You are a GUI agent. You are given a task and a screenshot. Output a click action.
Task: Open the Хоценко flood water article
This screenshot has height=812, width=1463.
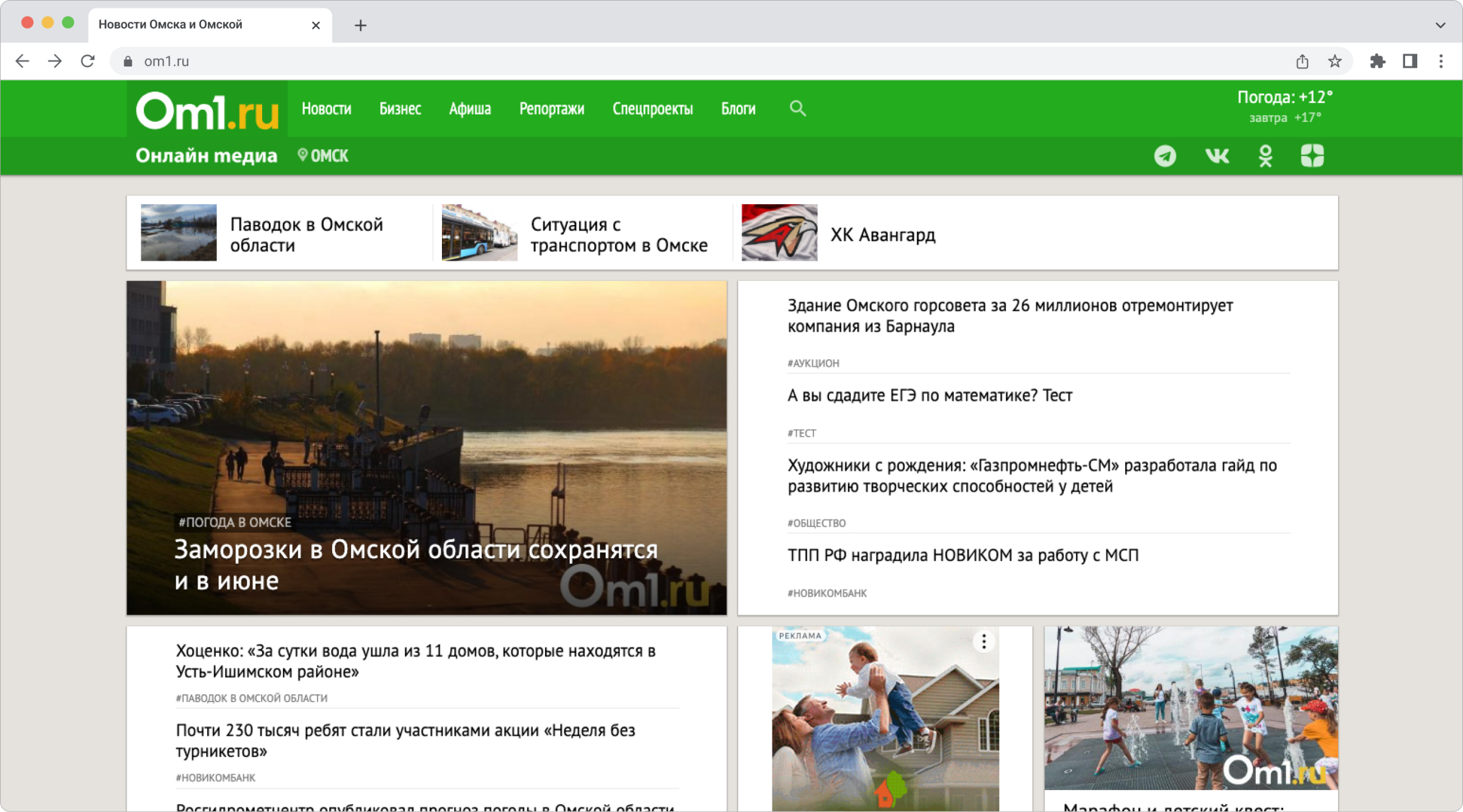point(416,661)
